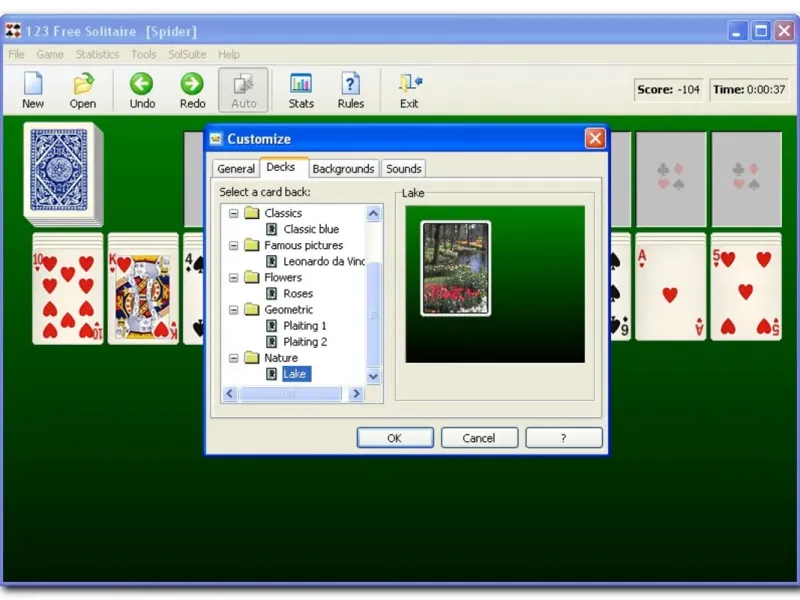Switch to the General tab
The height and width of the screenshot is (600, 800).
[x=236, y=169]
